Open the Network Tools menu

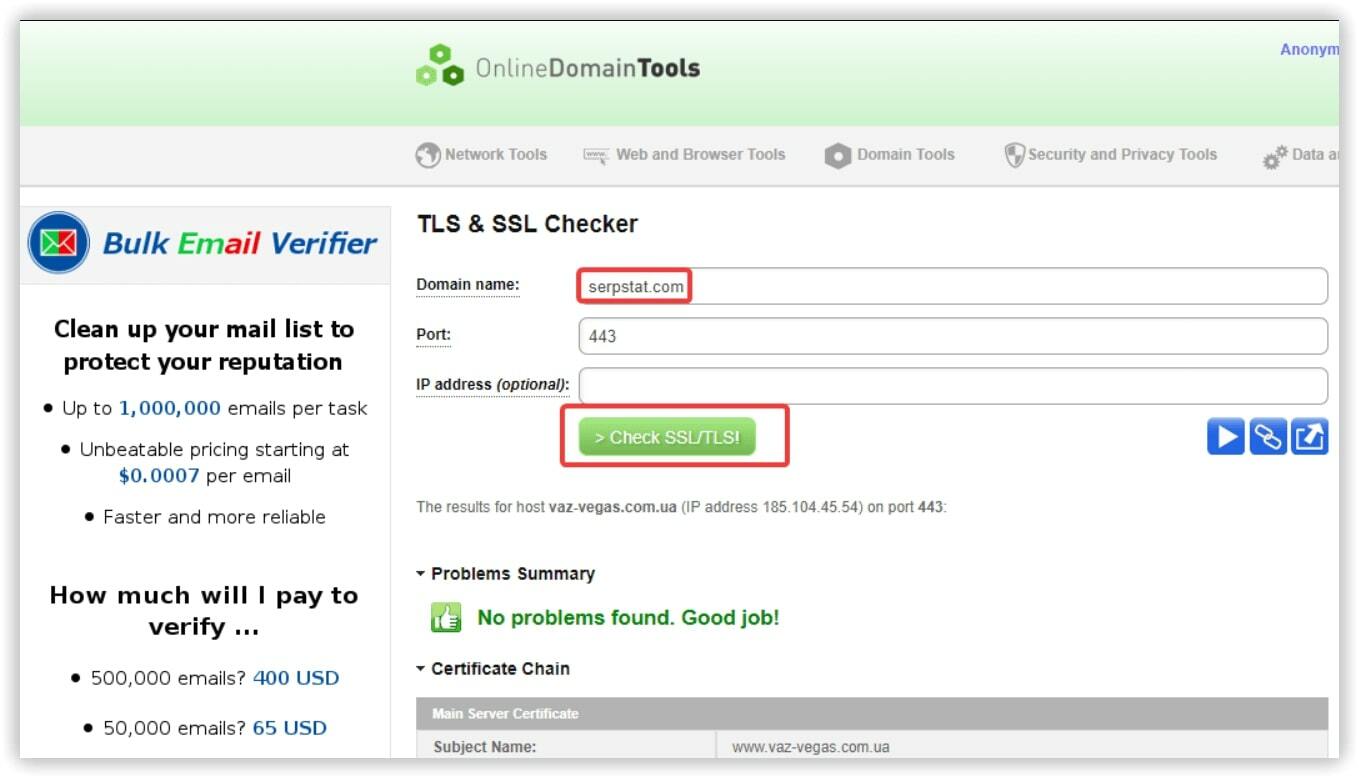482,155
